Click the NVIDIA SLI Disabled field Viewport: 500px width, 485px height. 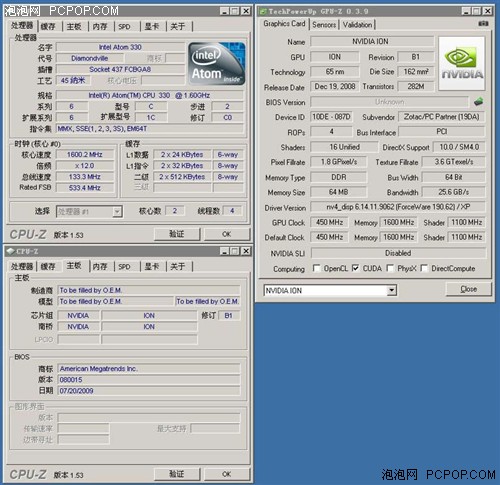coord(398,253)
